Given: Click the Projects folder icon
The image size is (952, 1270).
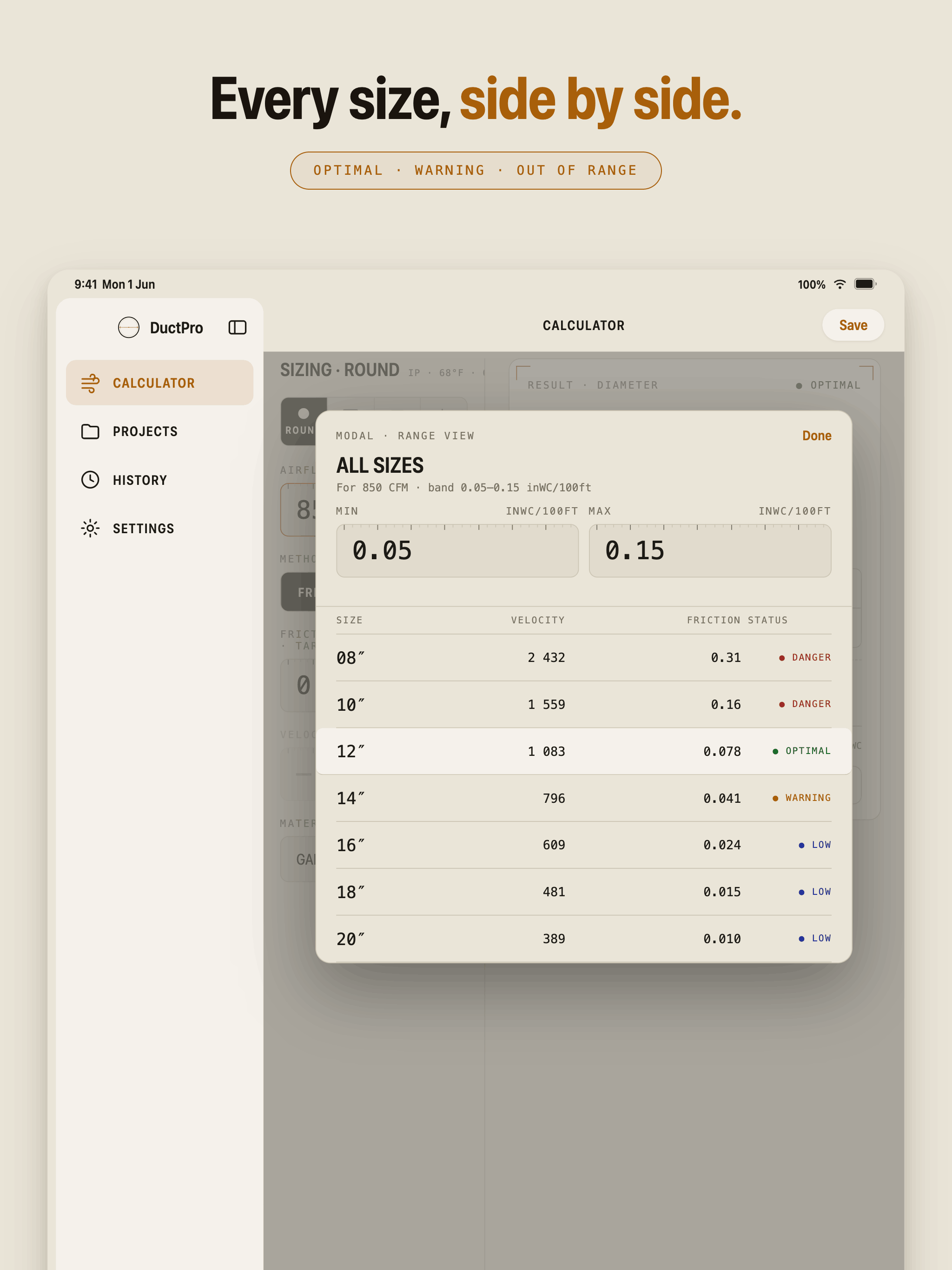Looking at the screenshot, I should (x=90, y=431).
